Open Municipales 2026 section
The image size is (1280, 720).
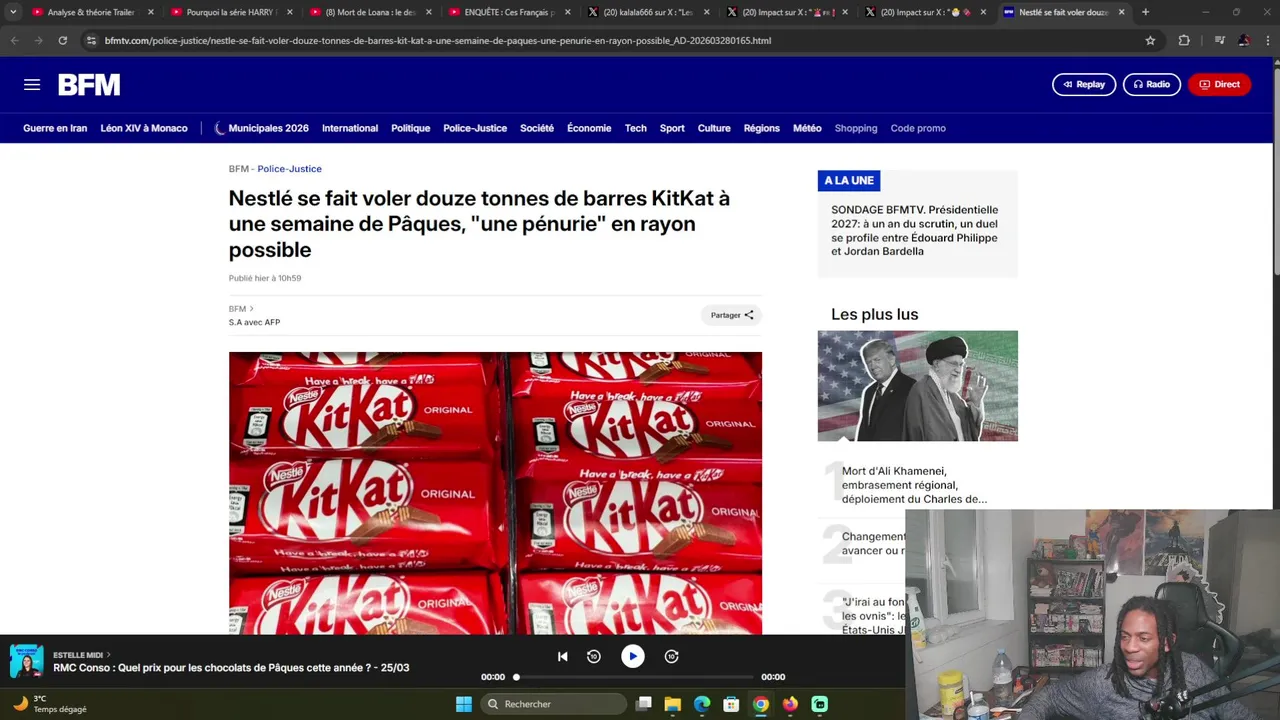(262, 128)
